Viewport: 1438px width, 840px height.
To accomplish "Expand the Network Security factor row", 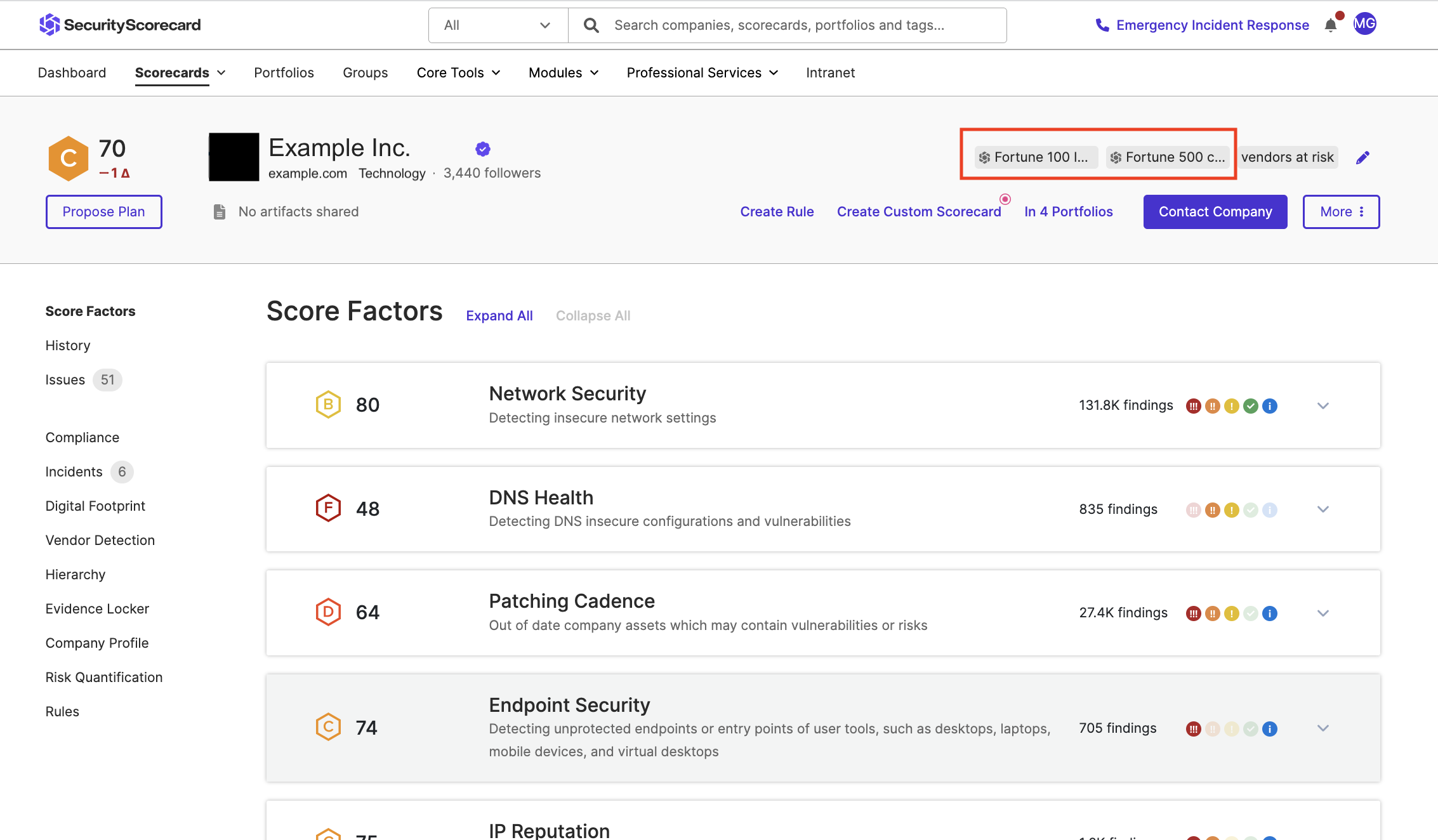I will (1323, 406).
